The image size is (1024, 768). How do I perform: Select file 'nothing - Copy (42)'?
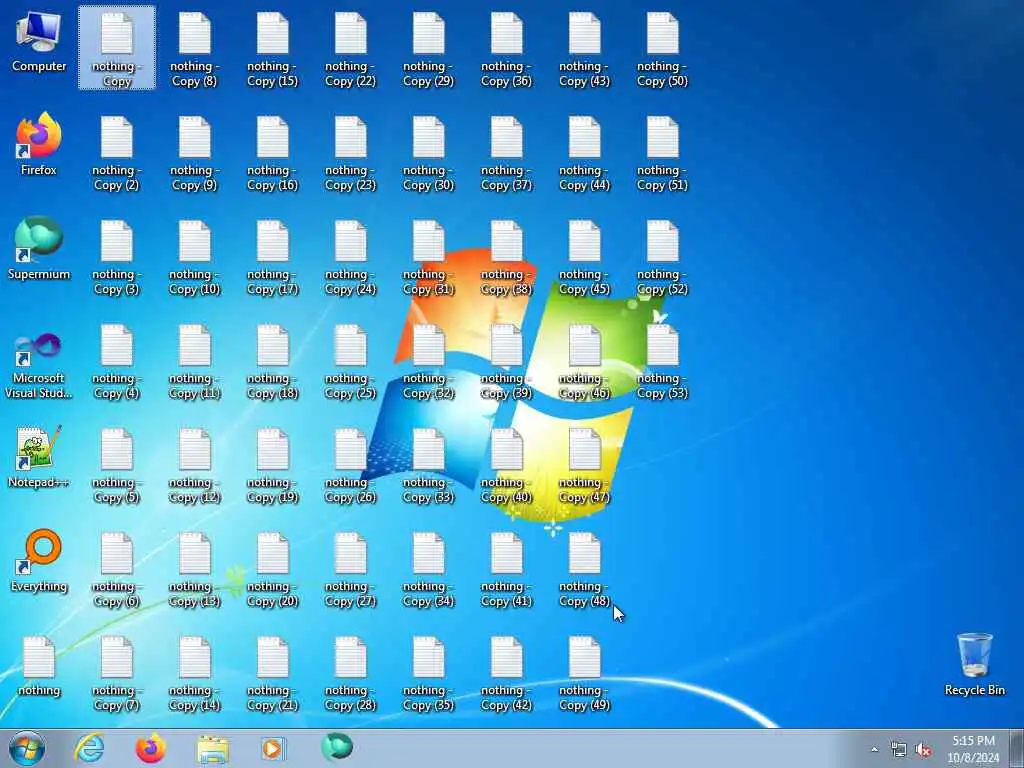(x=506, y=674)
